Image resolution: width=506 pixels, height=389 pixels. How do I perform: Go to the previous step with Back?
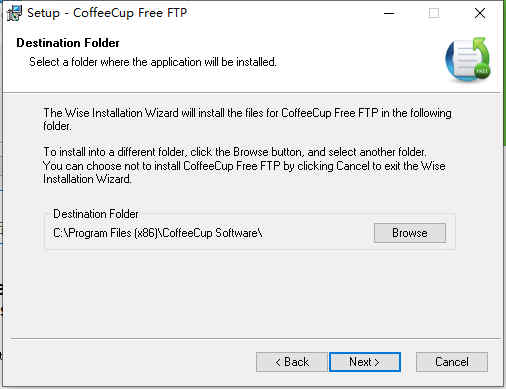coord(292,362)
